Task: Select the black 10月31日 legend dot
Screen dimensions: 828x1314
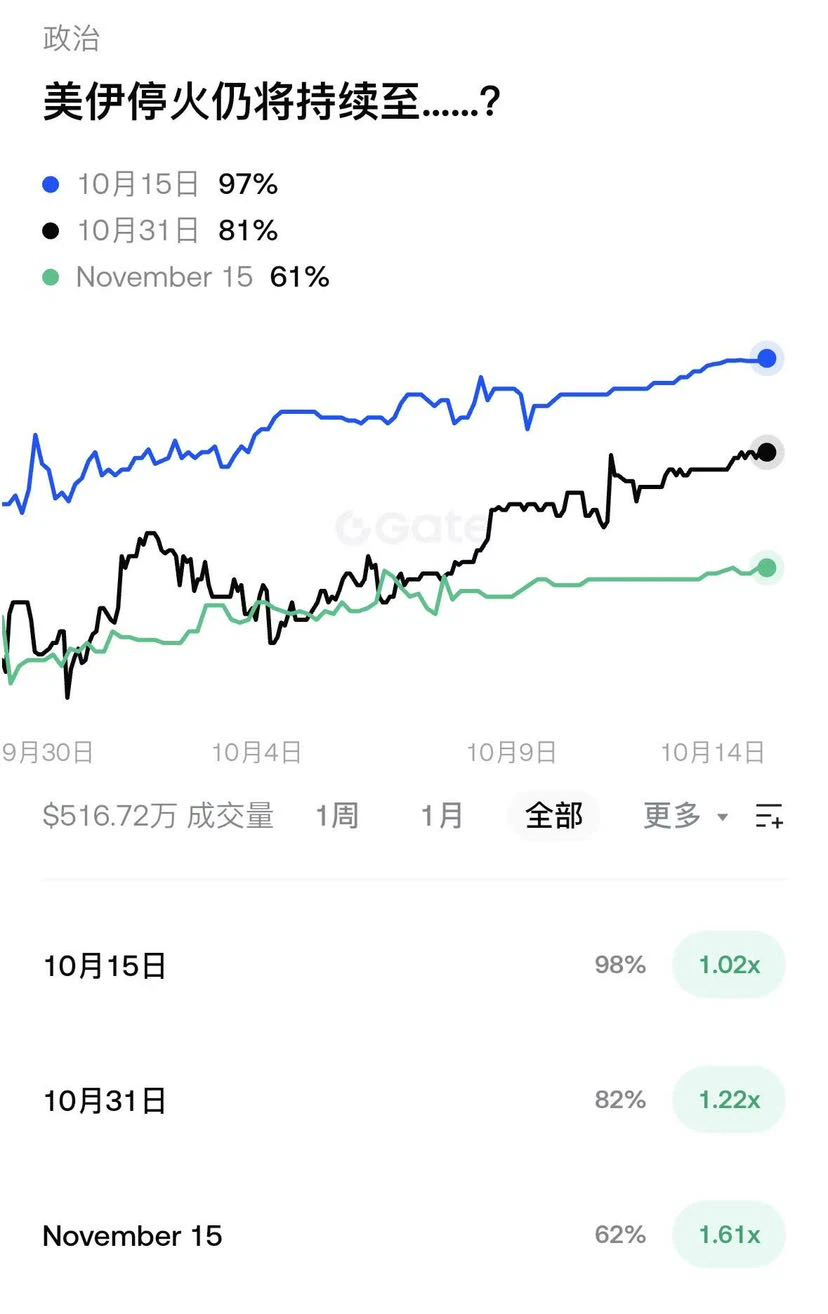Action: (52, 231)
